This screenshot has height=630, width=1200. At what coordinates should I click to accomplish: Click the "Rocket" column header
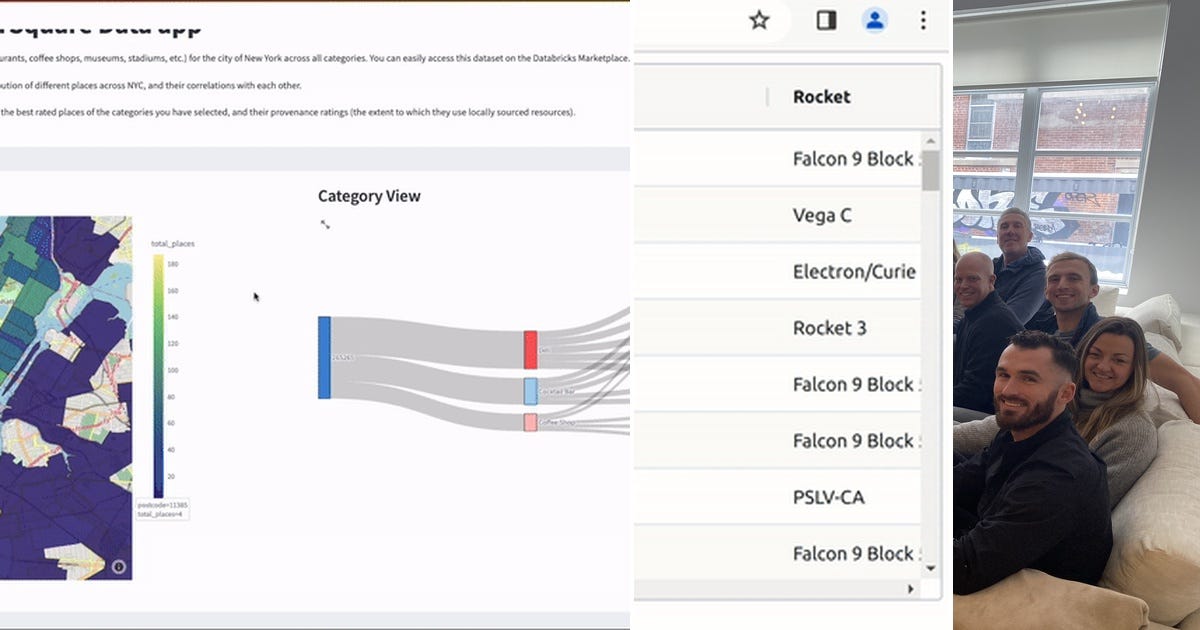(x=821, y=97)
